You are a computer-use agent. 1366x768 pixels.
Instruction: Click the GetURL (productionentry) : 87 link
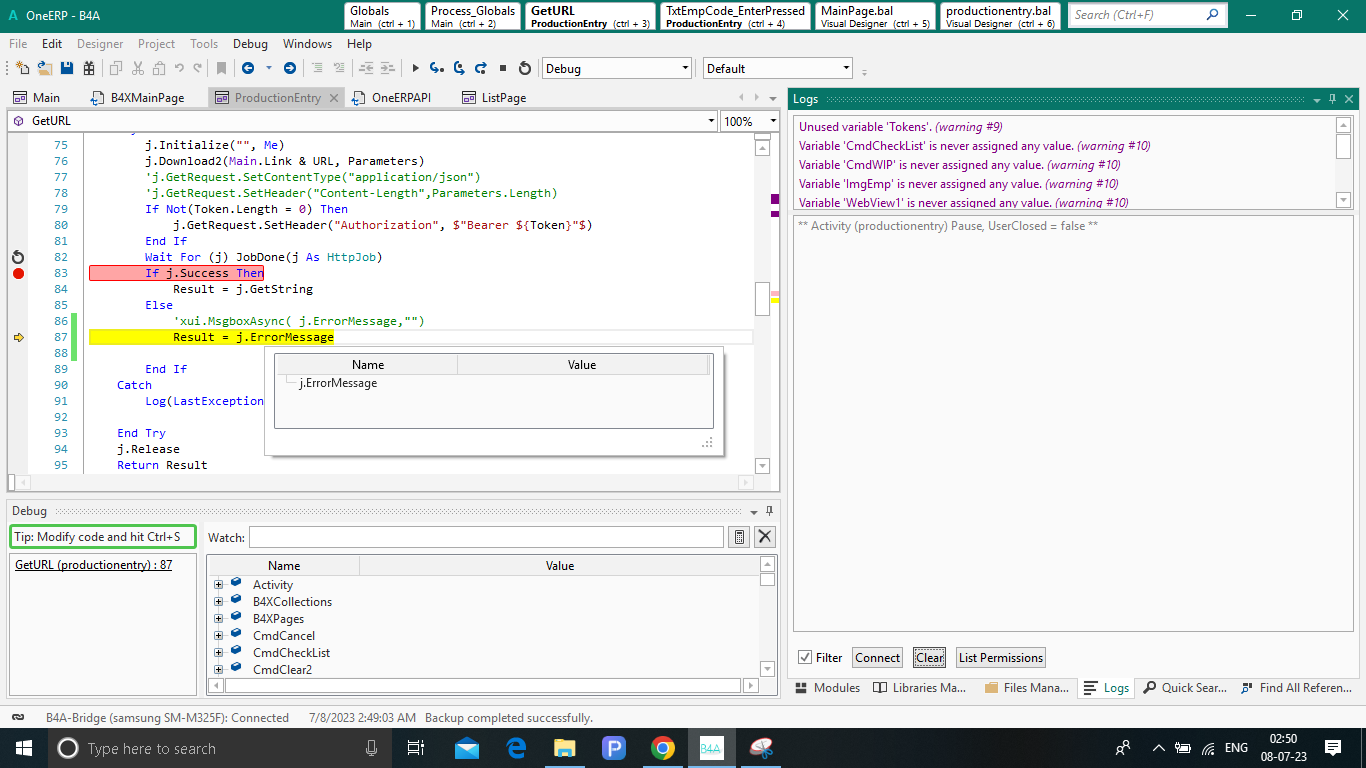[93, 565]
